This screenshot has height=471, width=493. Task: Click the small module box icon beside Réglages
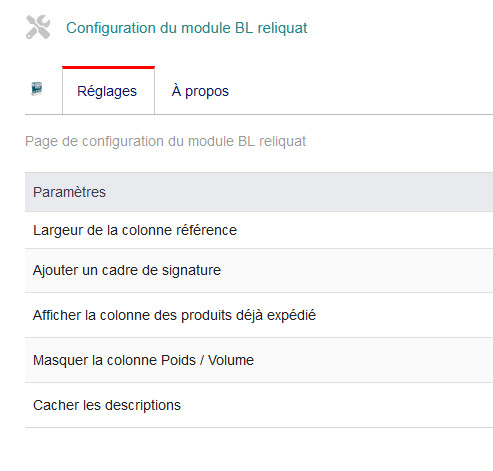(x=37, y=89)
